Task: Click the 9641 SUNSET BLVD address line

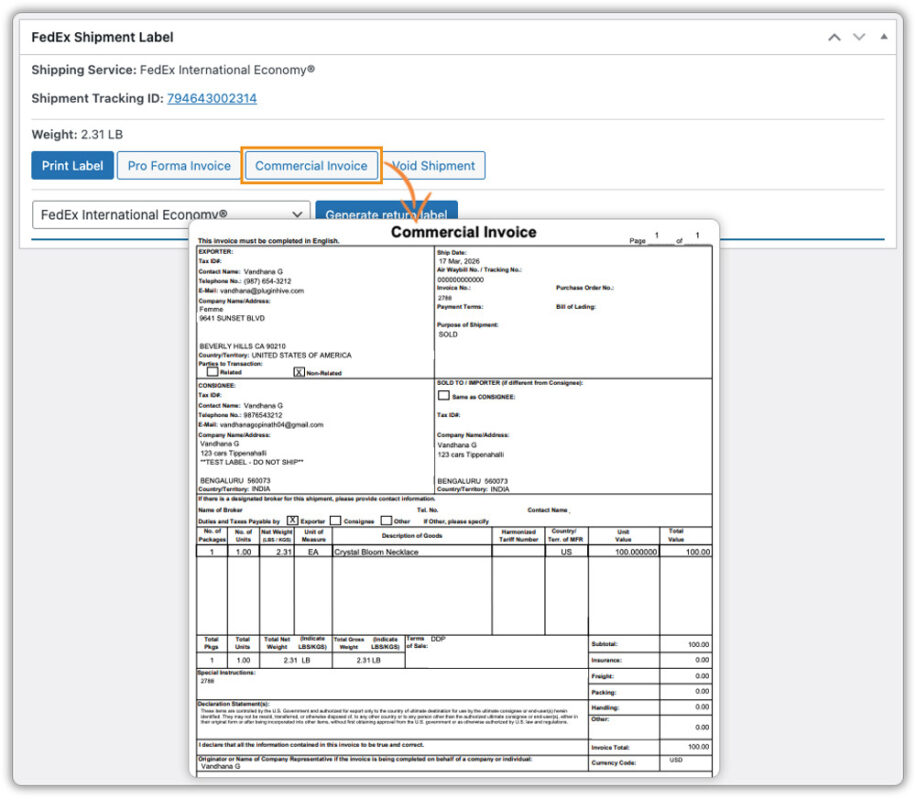Action: pyautogui.click(x=232, y=318)
